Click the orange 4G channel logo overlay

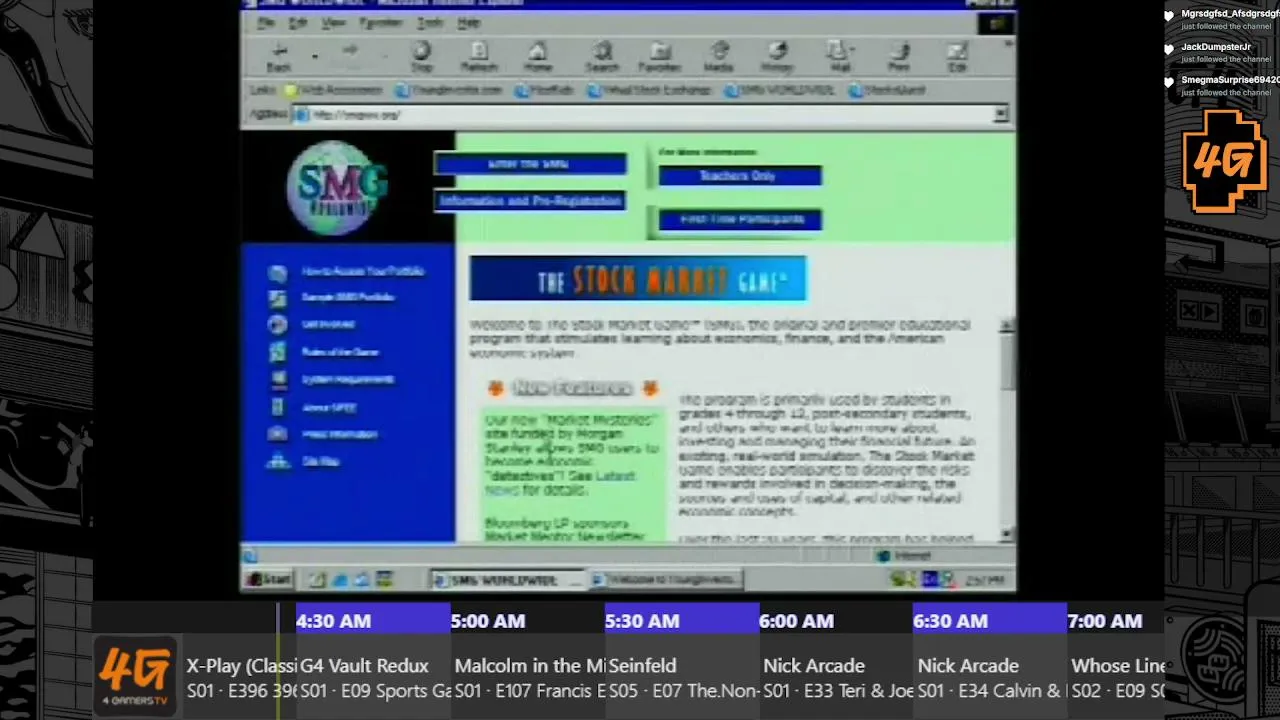(x=1225, y=161)
